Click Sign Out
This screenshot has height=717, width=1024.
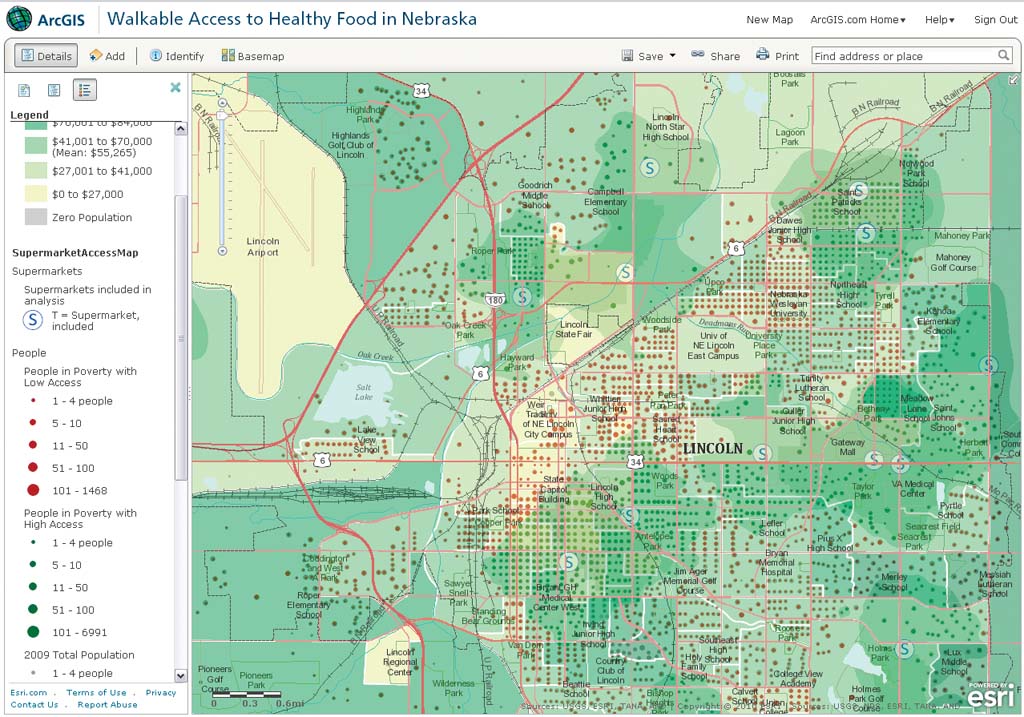point(995,20)
